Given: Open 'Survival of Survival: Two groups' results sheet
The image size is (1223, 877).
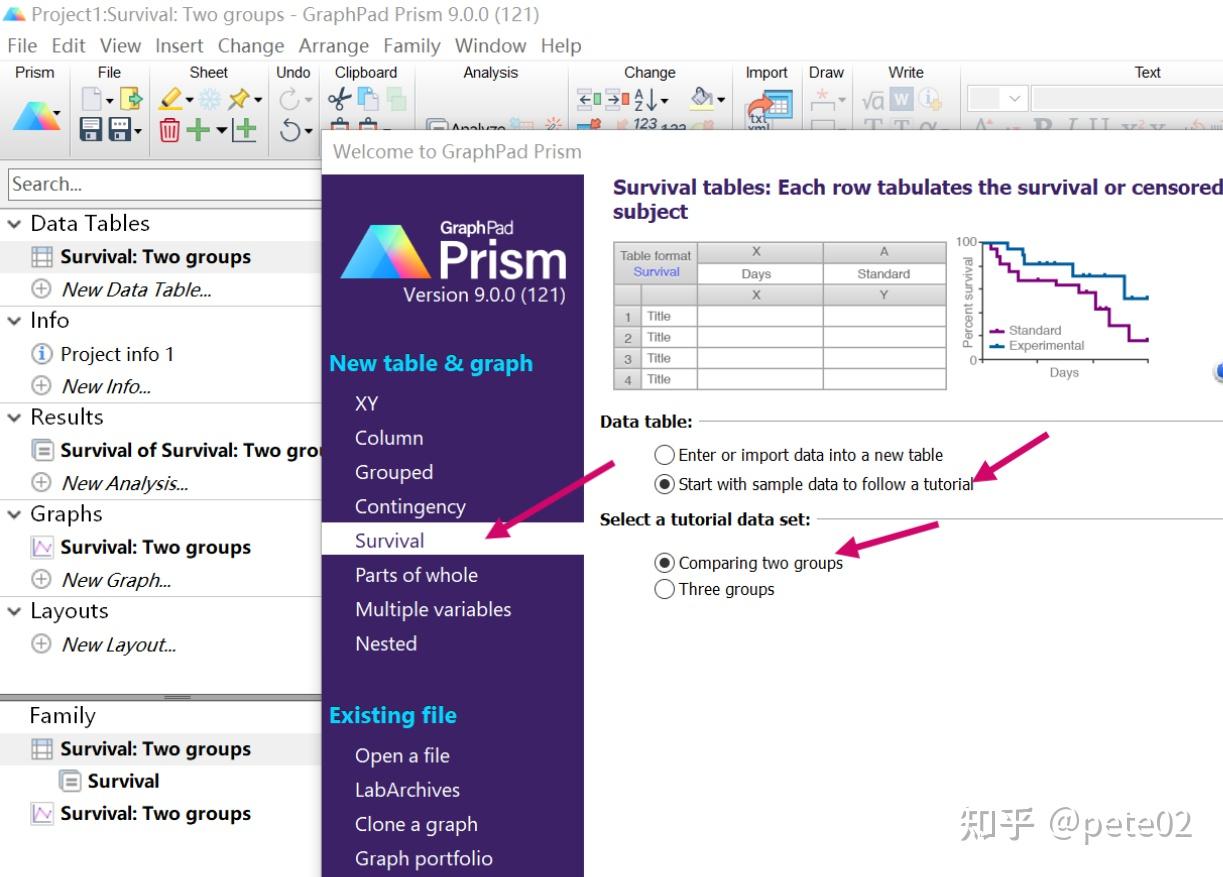Looking at the screenshot, I should 190,451.
